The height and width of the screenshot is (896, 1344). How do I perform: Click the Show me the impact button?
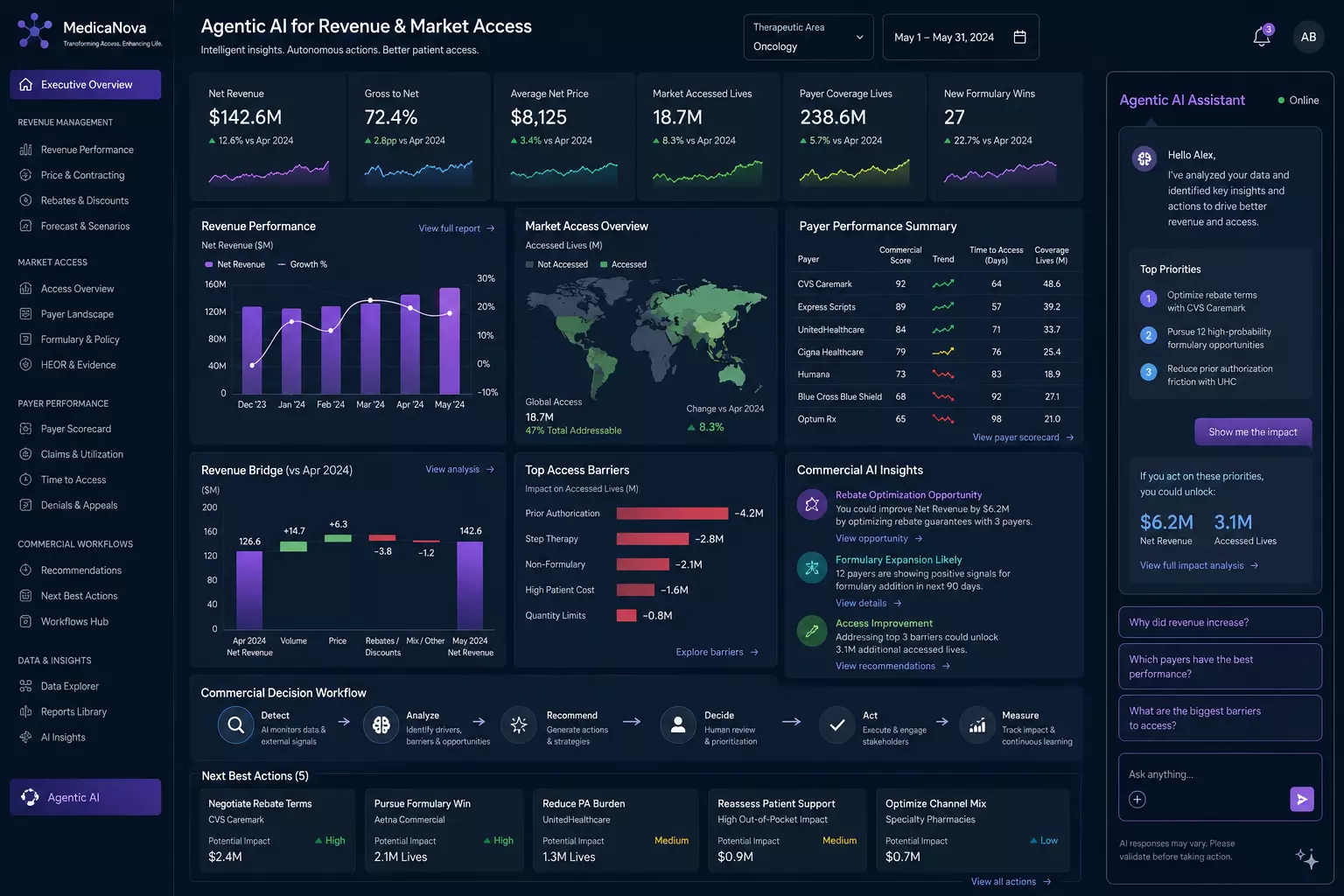[1253, 432]
